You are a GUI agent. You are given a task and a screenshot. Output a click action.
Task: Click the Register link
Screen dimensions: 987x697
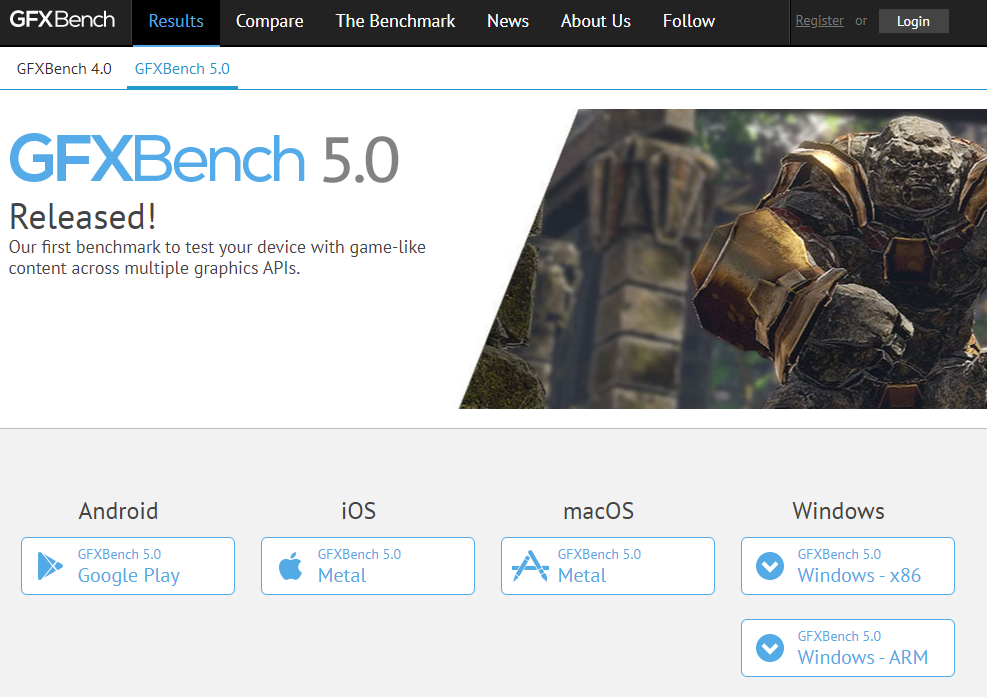[x=820, y=21]
